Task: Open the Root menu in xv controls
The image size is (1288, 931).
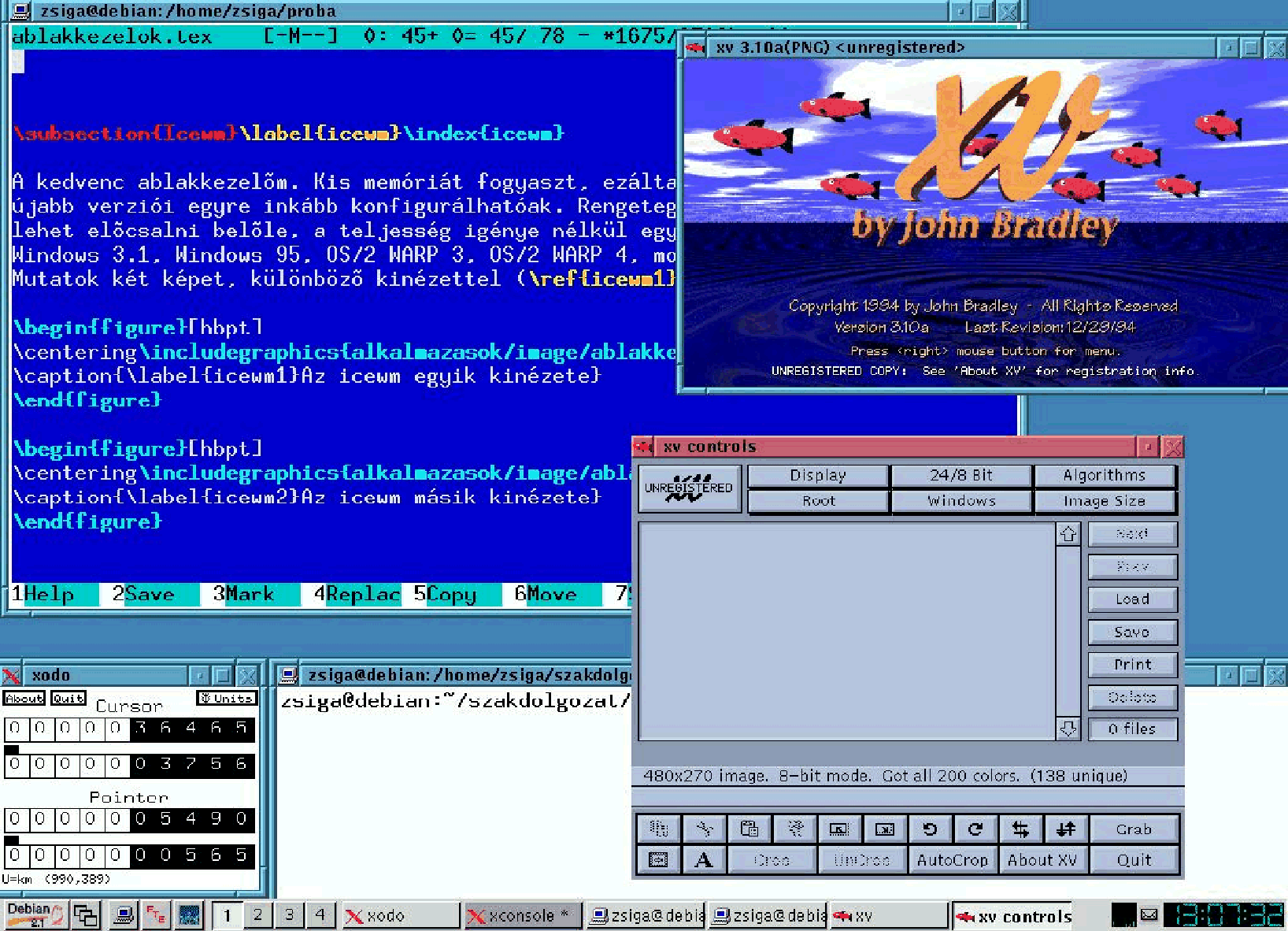Action: [818, 501]
